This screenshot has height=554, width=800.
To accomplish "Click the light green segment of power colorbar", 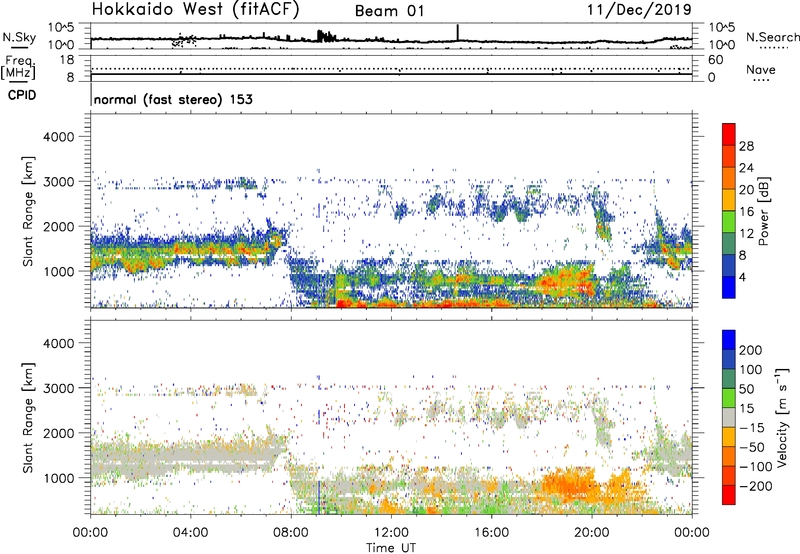I will (729, 222).
